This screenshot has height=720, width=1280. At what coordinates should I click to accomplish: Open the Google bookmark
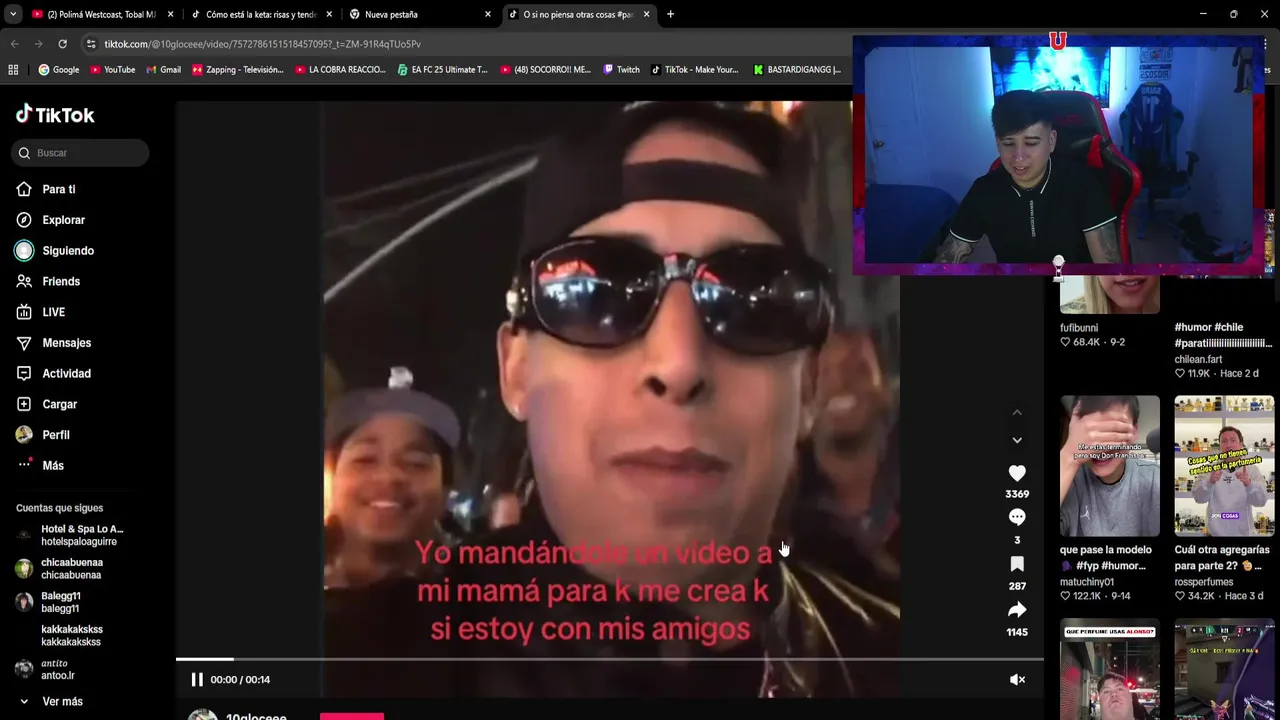58,70
